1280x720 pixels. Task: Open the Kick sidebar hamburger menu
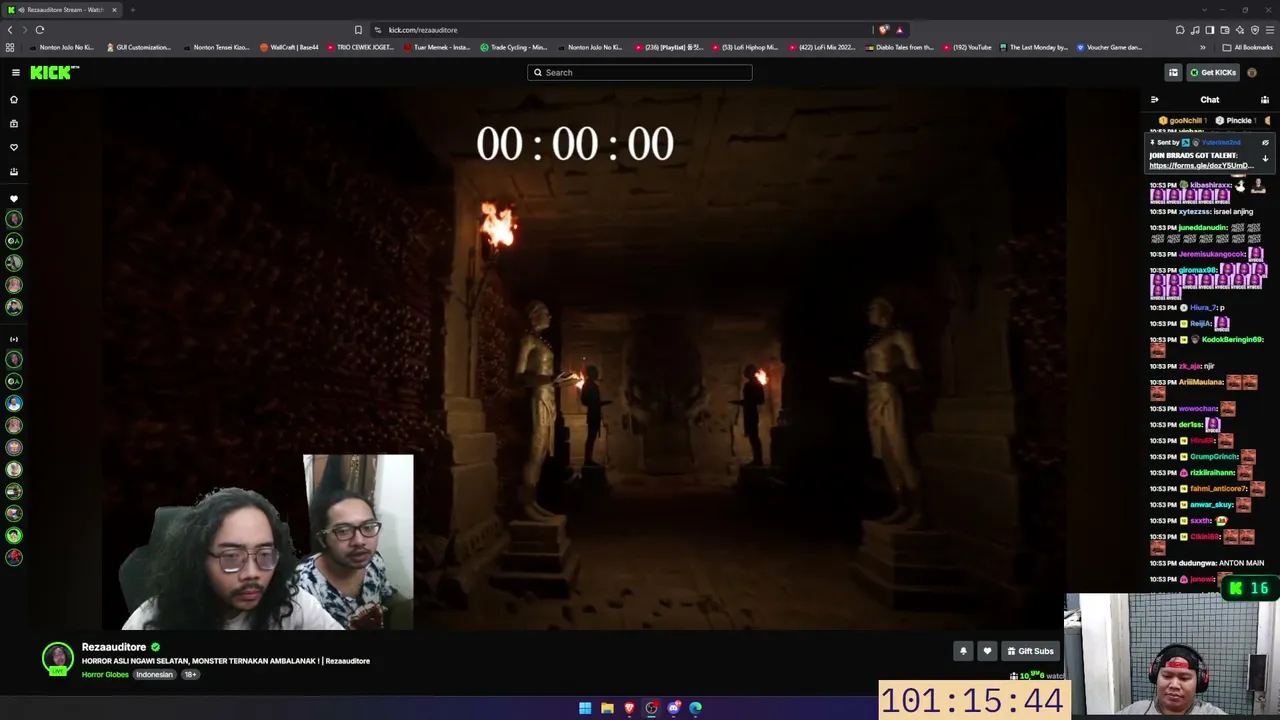[x=15, y=72]
